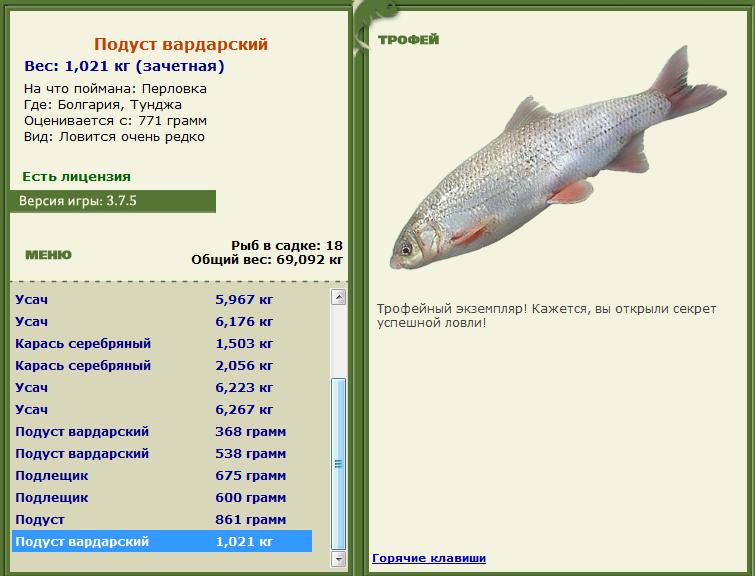755x576 pixels.
Task: Open the МЕНЮ menu
Action: point(48,254)
